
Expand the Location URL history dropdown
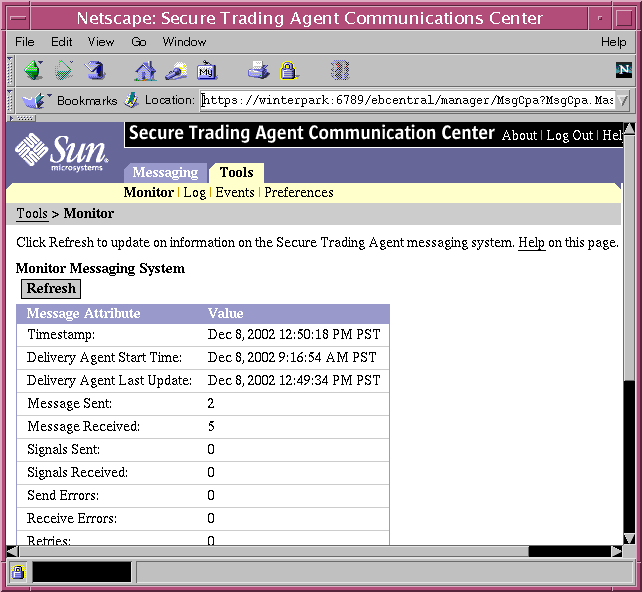click(x=623, y=100)
